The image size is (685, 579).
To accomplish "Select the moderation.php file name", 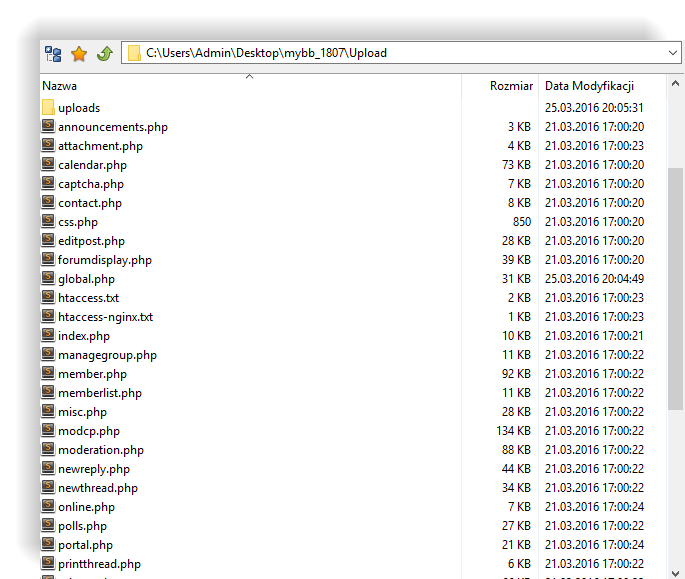I will pos(100,450).
